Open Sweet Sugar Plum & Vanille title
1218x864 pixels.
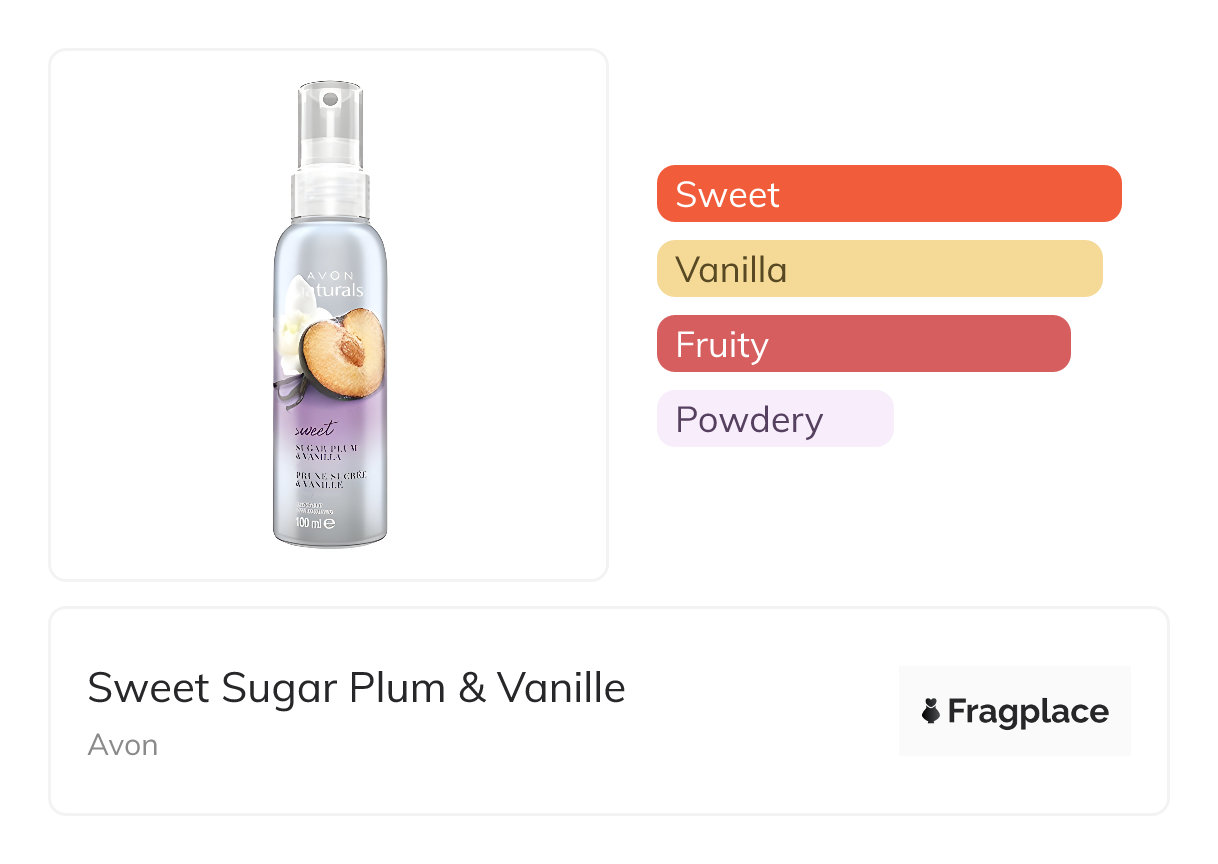click(356, 688)
